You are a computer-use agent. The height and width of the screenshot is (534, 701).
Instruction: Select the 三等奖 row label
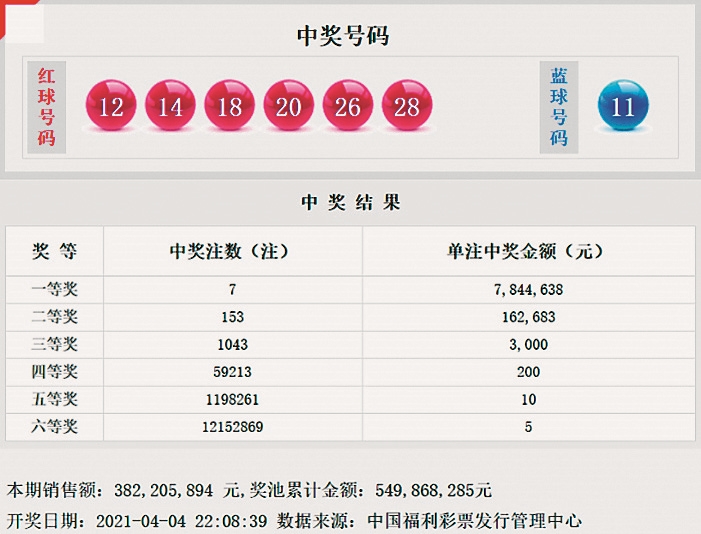[55, 344]
